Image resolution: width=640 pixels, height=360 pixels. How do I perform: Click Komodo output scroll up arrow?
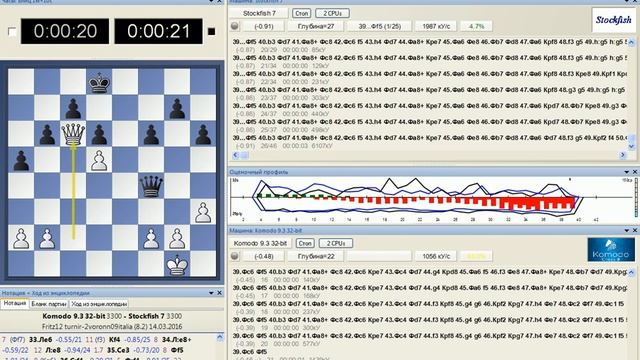point(631,272)
